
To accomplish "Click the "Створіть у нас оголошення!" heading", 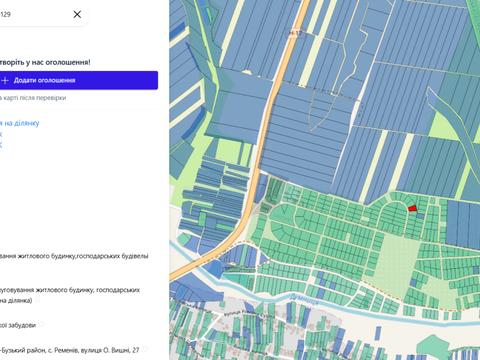I will click(45, 62).
